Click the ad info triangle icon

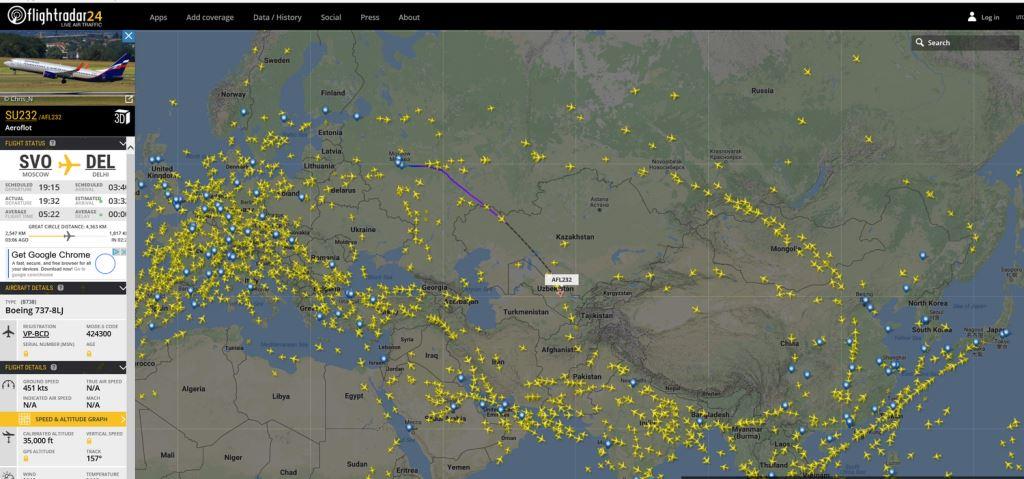(116, 252)
